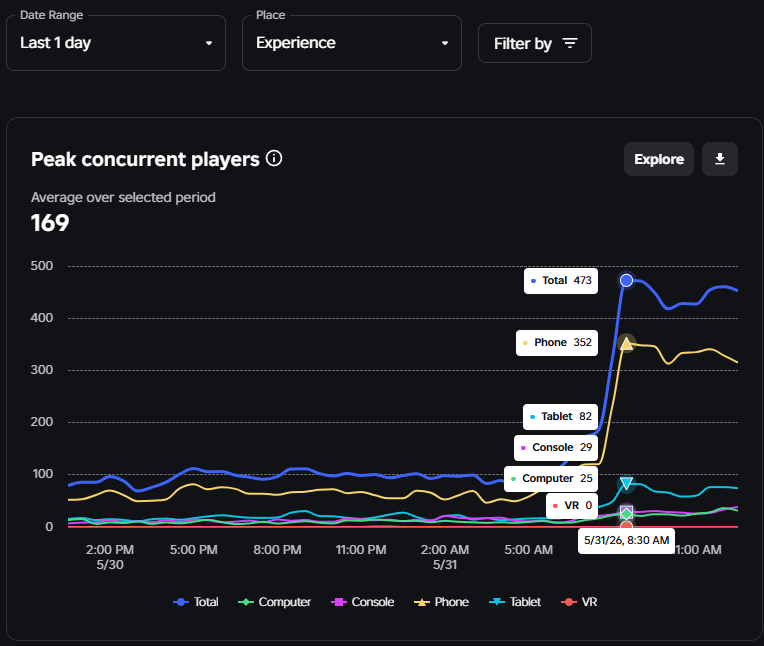The image size is (764, 646).
Task: Toggle the Tablet series in legend
Action: [515, 602]
